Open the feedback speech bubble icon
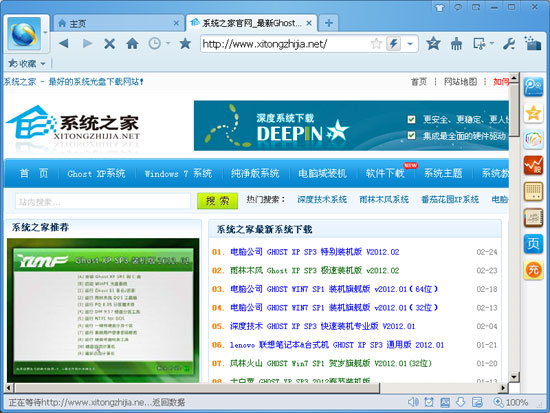The height and width of the screenshot is (413, 550). click(458, 7)
